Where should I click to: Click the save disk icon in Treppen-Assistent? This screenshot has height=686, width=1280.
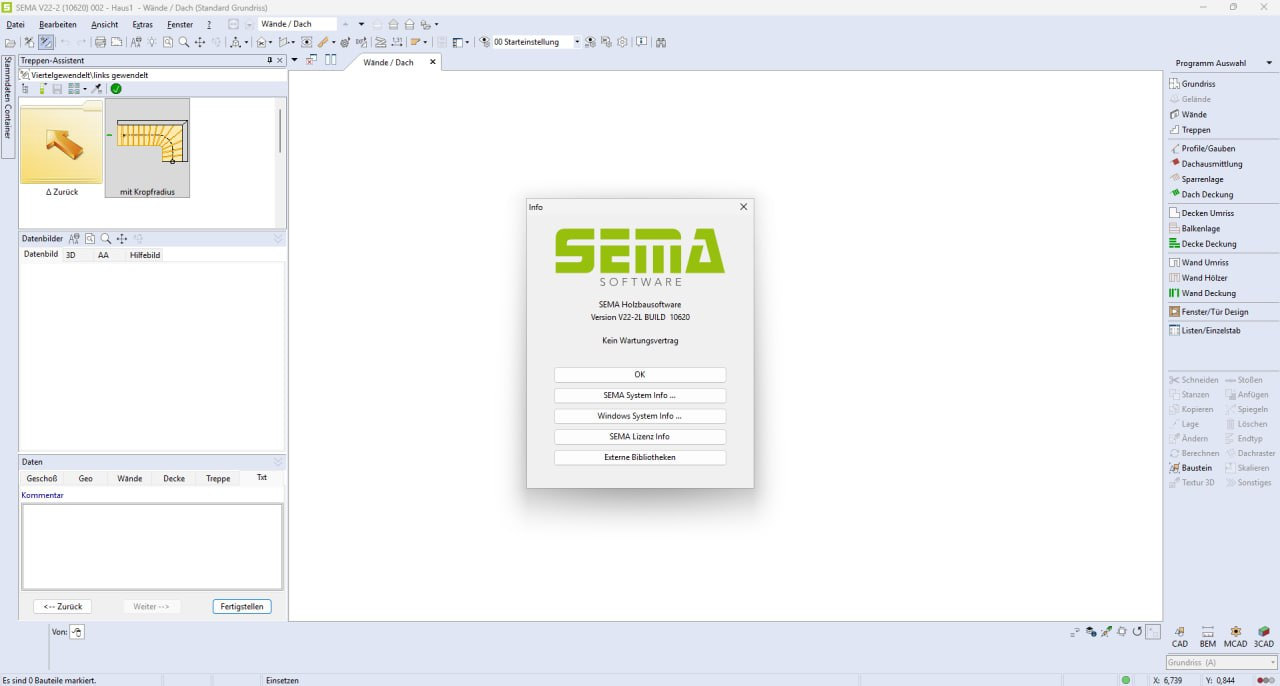point(57,89)
